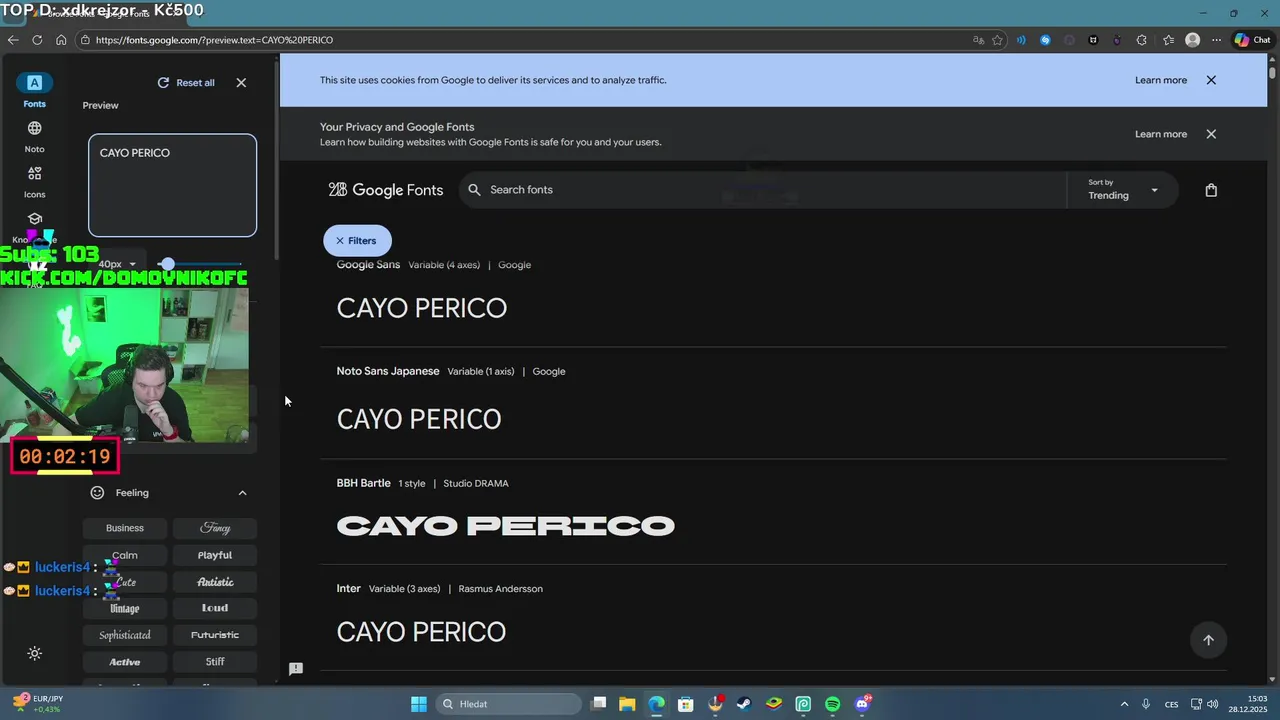Bookmark this page with star icon
The height and width of the screenshot is (720, 1280).
(x=998, y=40)
